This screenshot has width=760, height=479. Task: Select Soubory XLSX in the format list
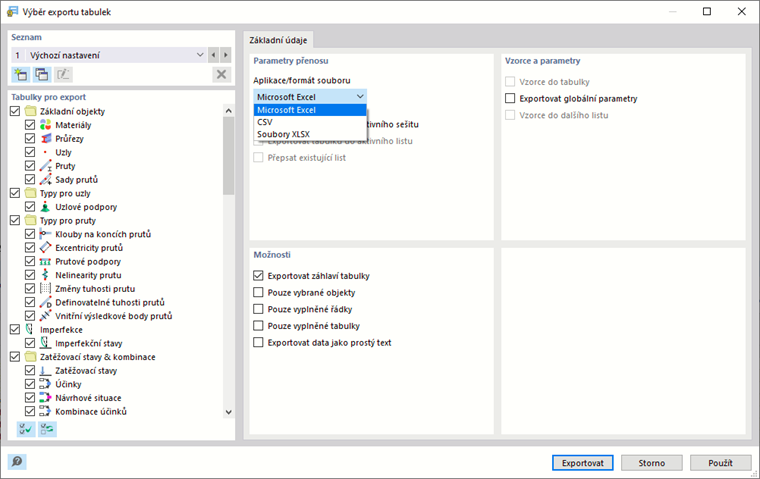[282, 134]
